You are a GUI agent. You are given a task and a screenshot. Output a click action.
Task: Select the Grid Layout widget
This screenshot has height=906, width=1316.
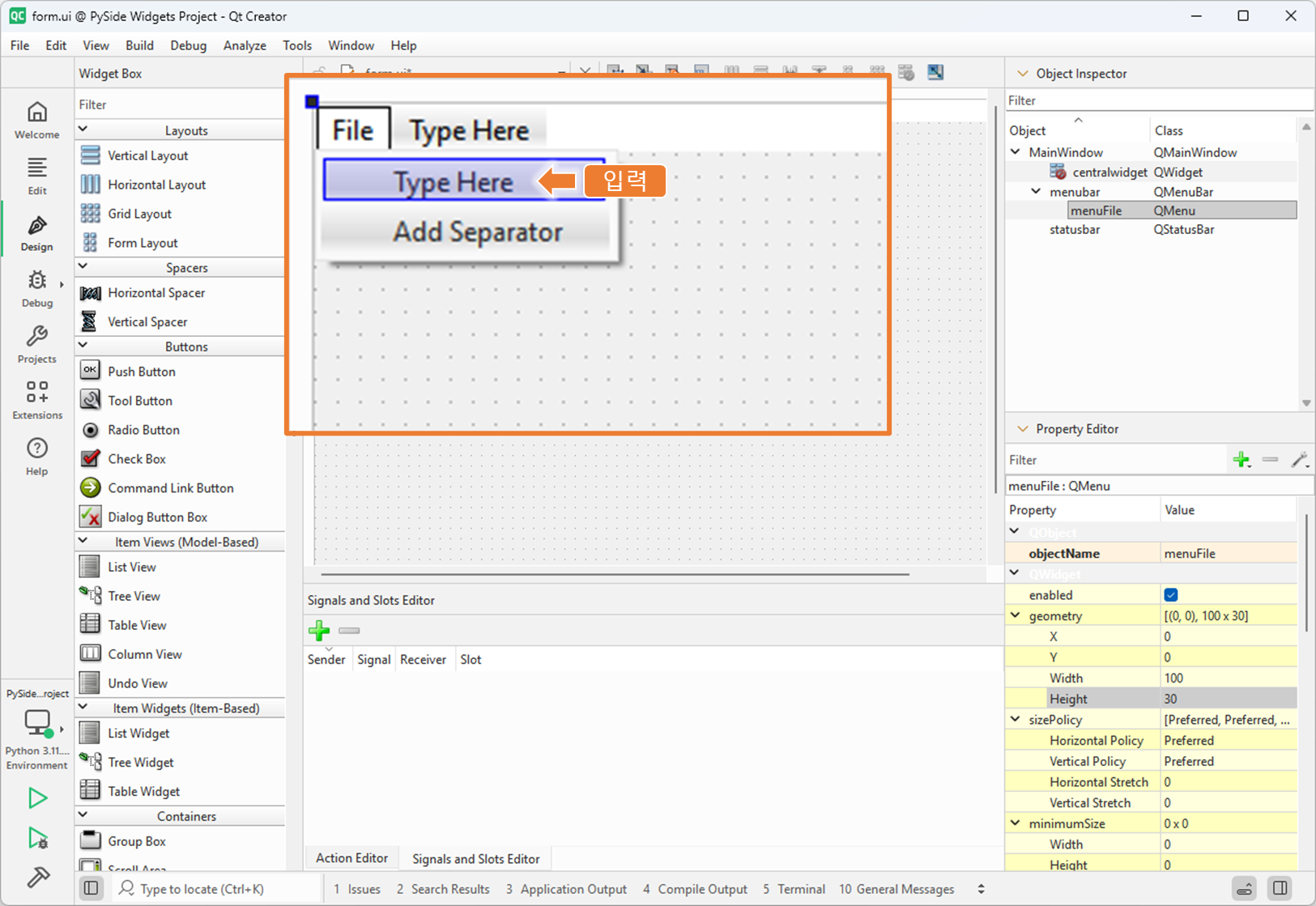pos(139,214)
